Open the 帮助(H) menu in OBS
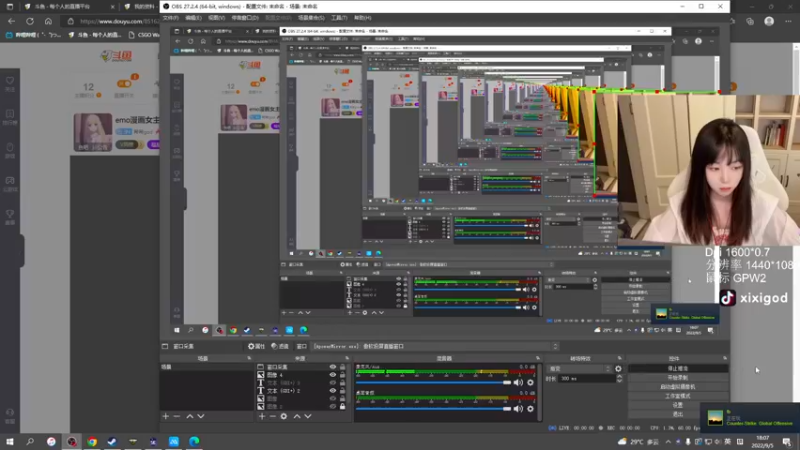 [363, 18]
